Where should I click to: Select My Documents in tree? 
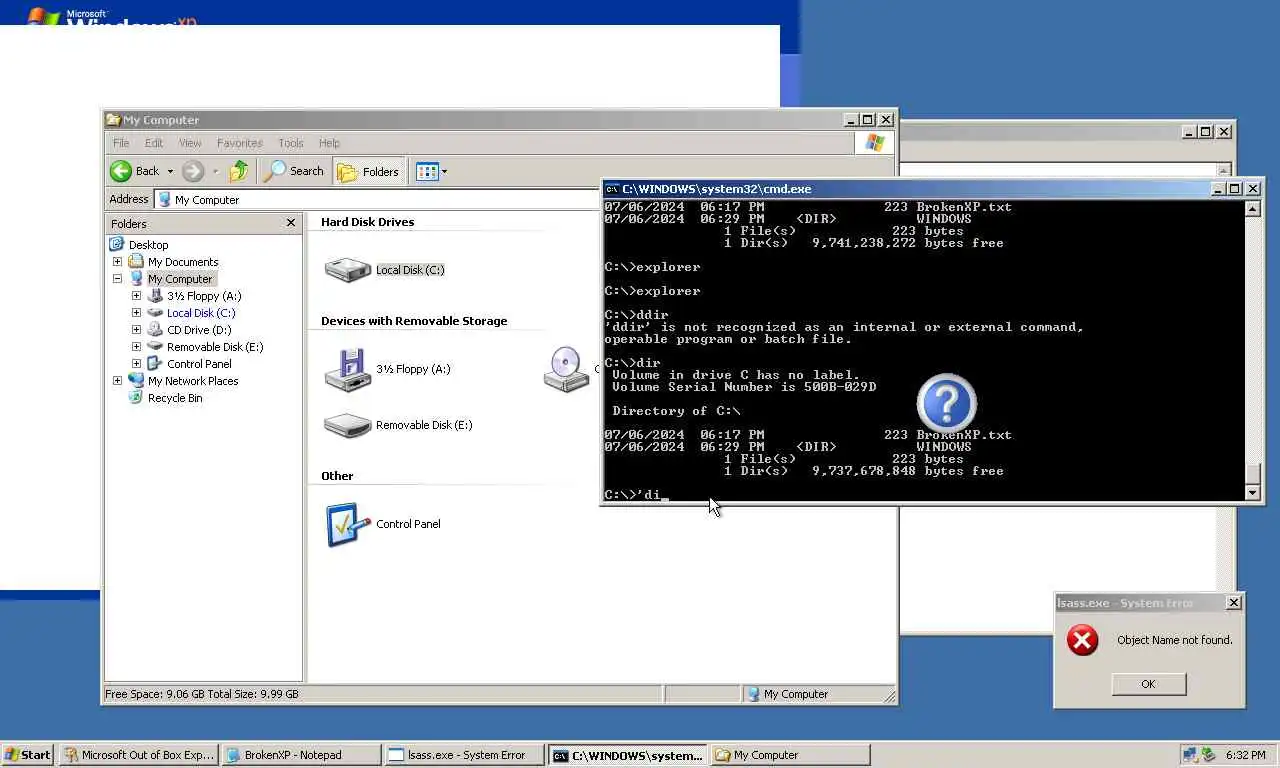[x=183, y=262]
